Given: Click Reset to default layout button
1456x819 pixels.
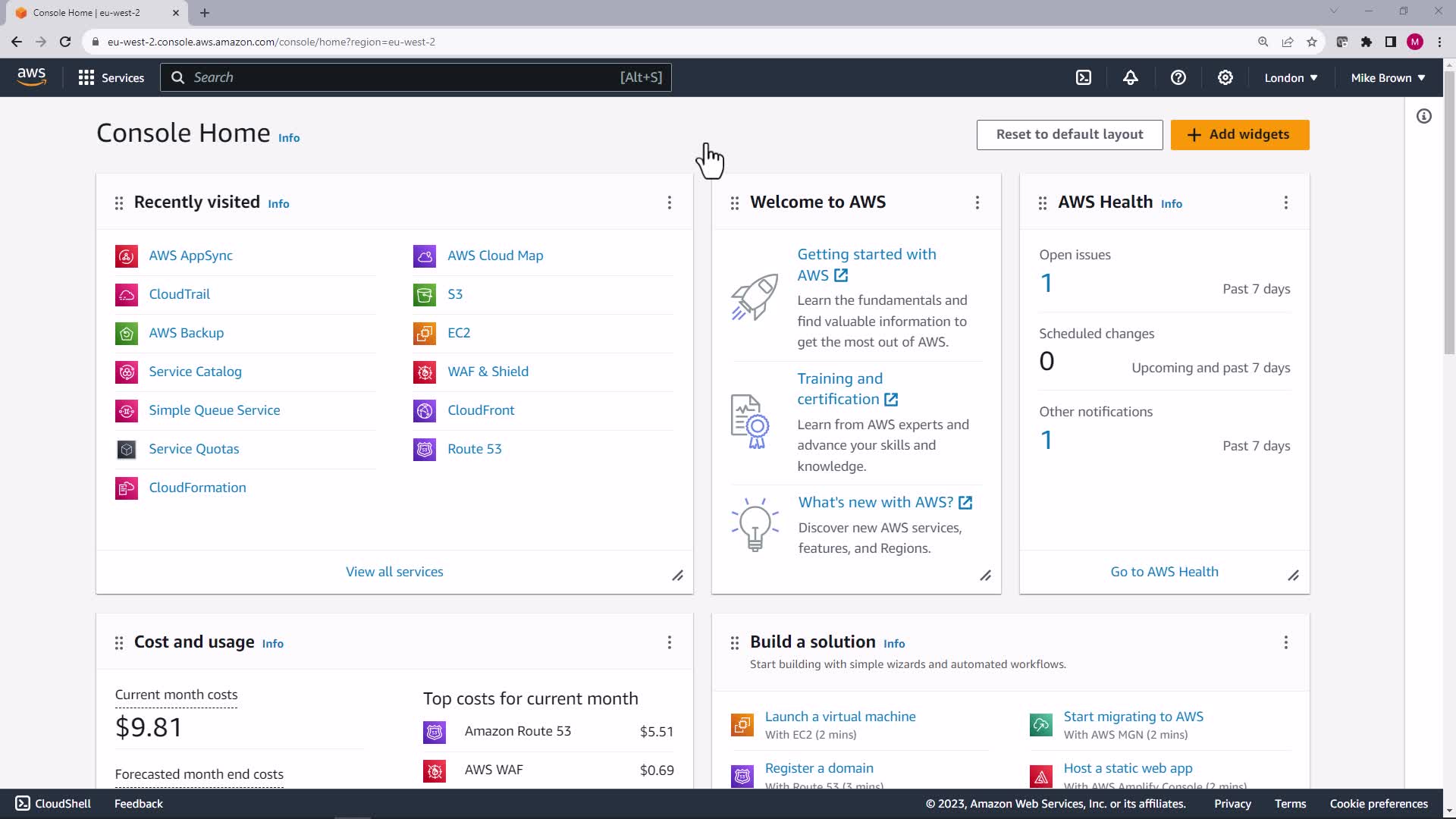Looking at the screenshot, I should (1069, 134).
